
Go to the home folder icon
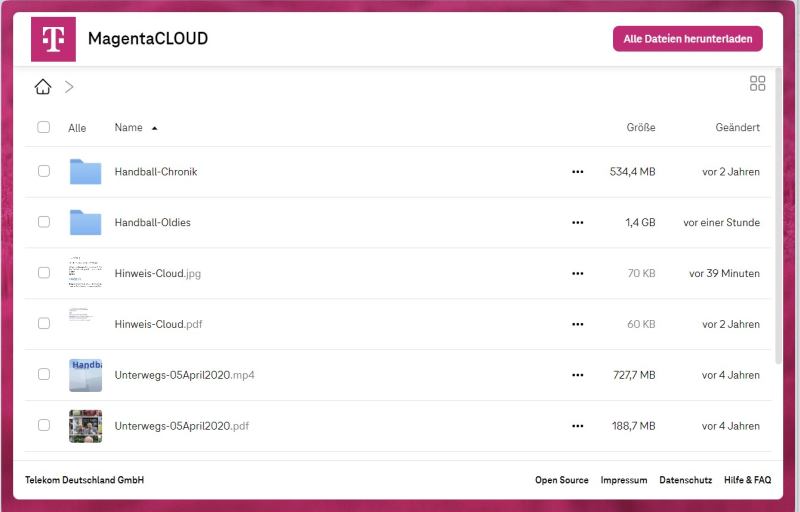point(43,87)
